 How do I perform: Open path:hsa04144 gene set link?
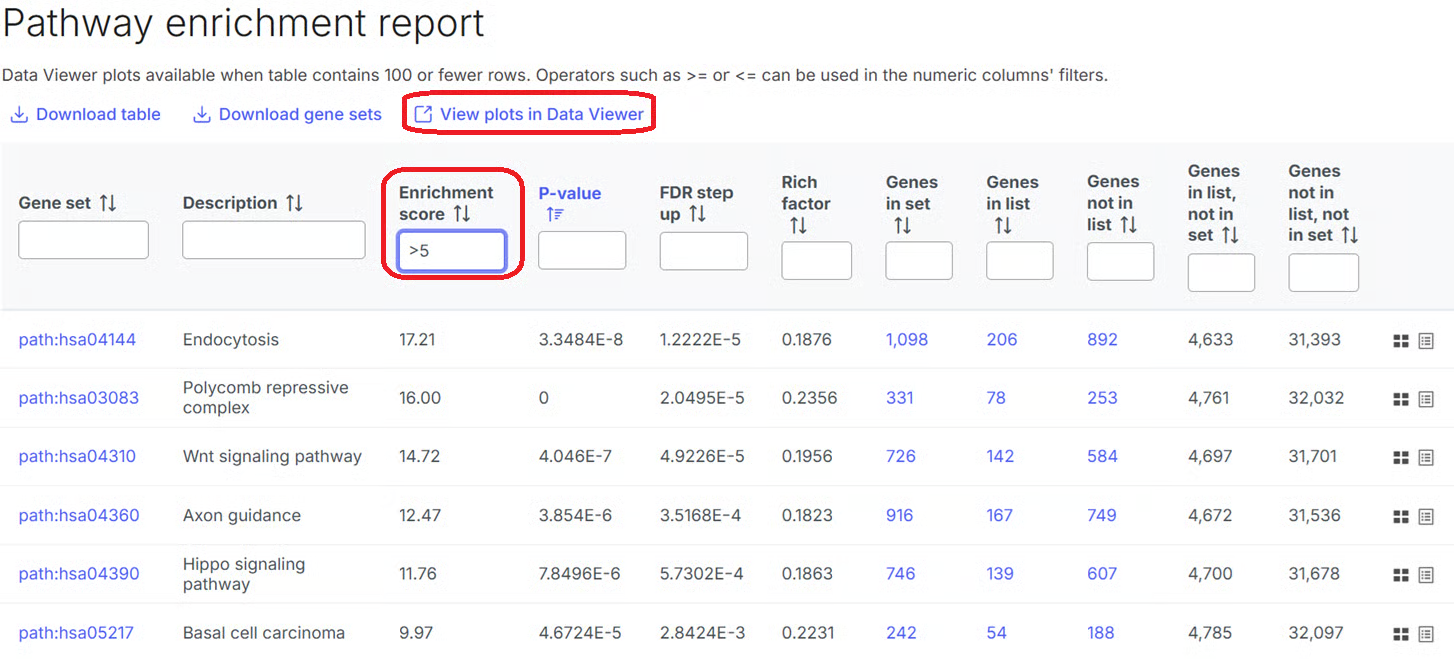77,340
